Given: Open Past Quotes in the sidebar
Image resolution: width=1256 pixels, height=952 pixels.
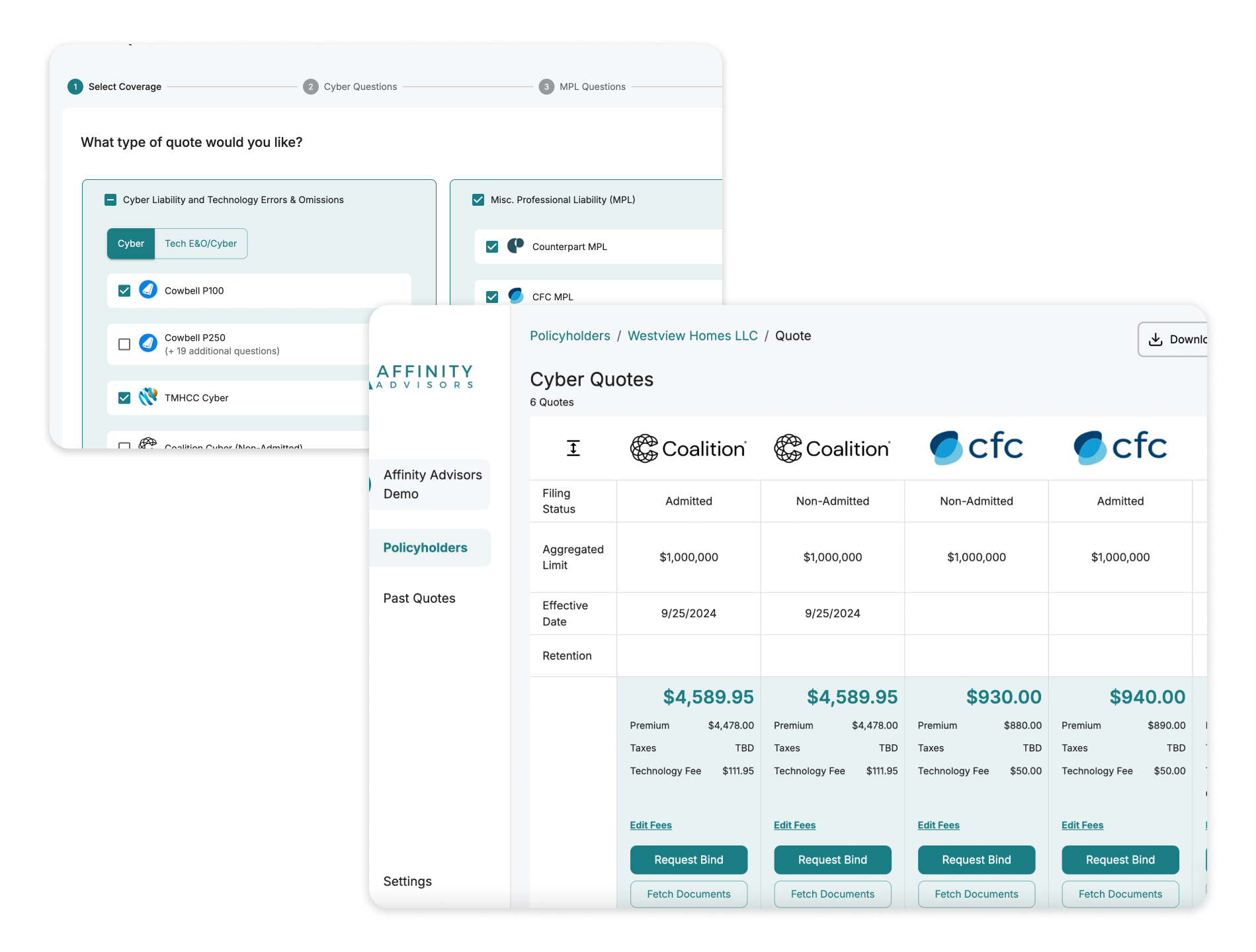Looking at the screenshot, I should (419, 598).
